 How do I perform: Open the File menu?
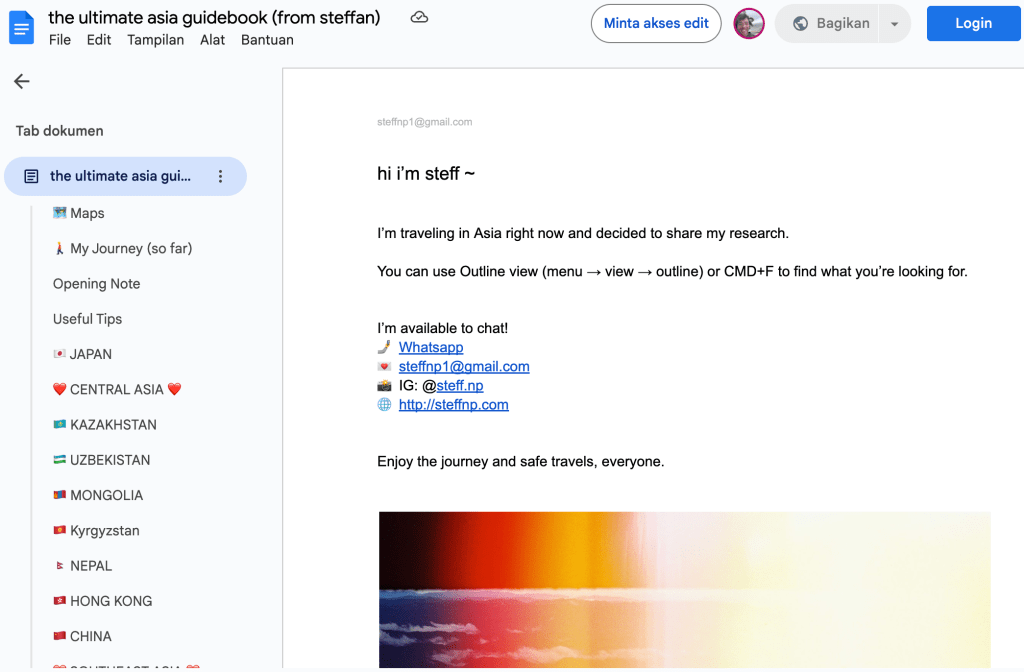pos(60,40)
